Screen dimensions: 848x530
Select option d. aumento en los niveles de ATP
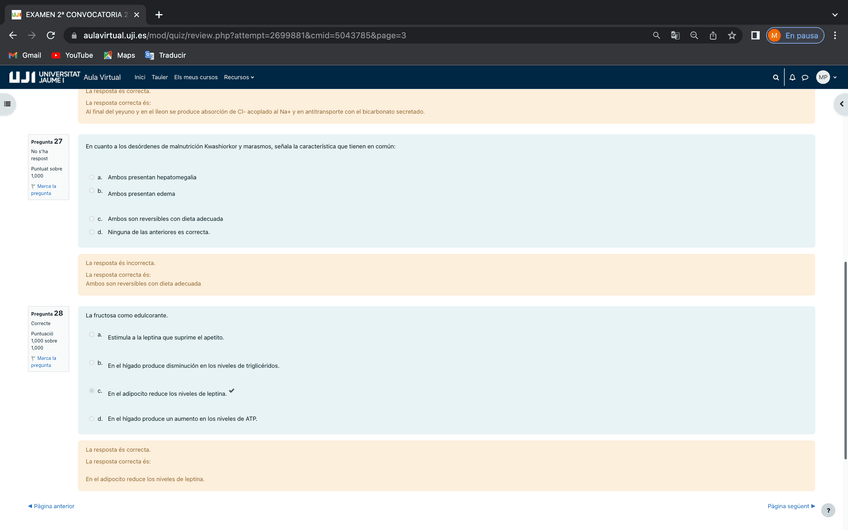tap(91, 419)
